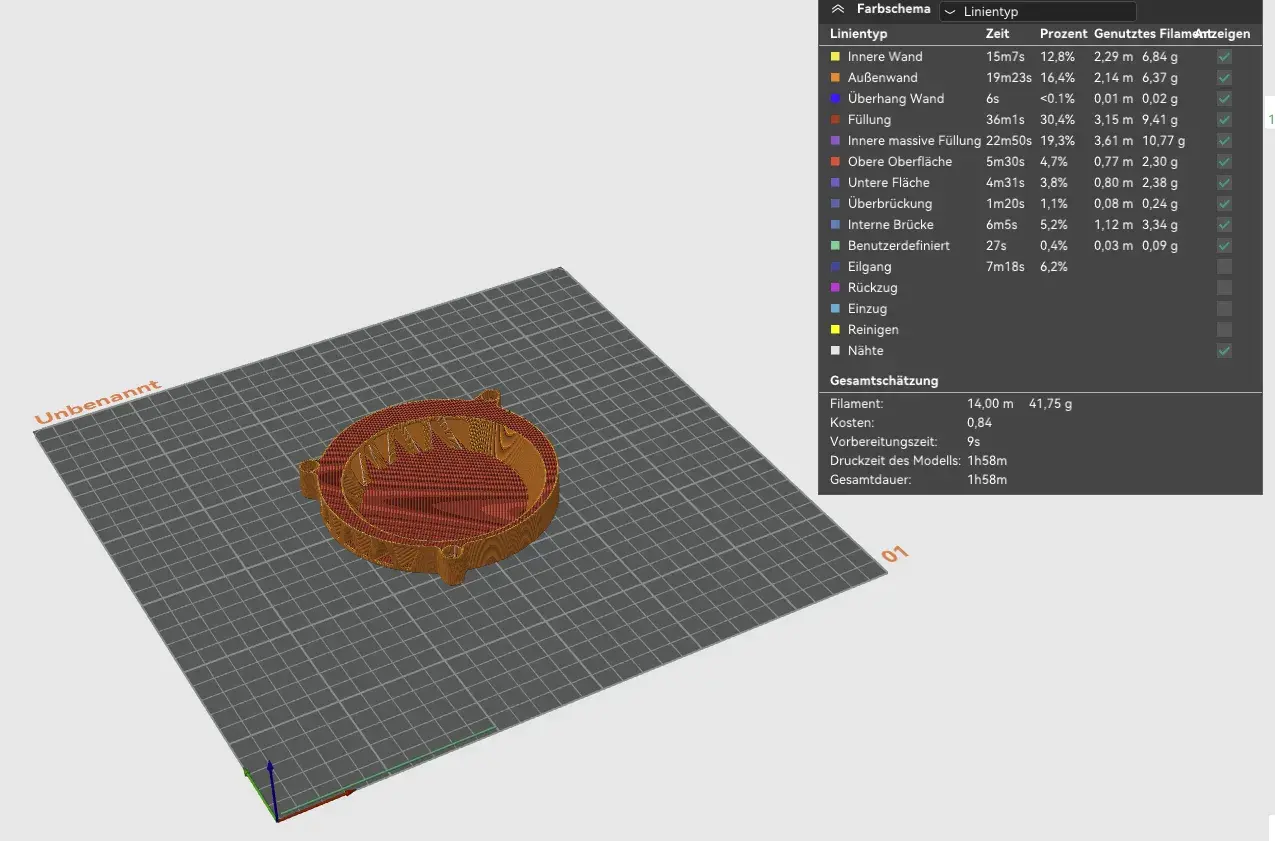The image size is (1275, 841).
Task: Hide Nähte seams via checkbox
Action: click(1224, 351)
